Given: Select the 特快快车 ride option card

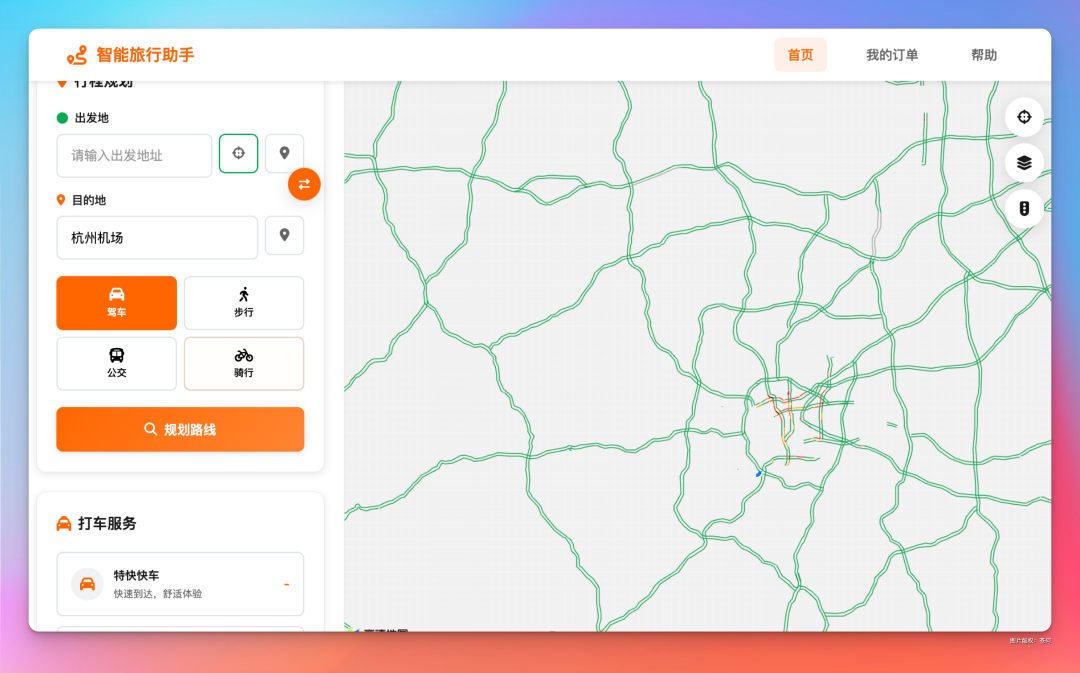Looking at the screenshot, I should click(180, 584).
